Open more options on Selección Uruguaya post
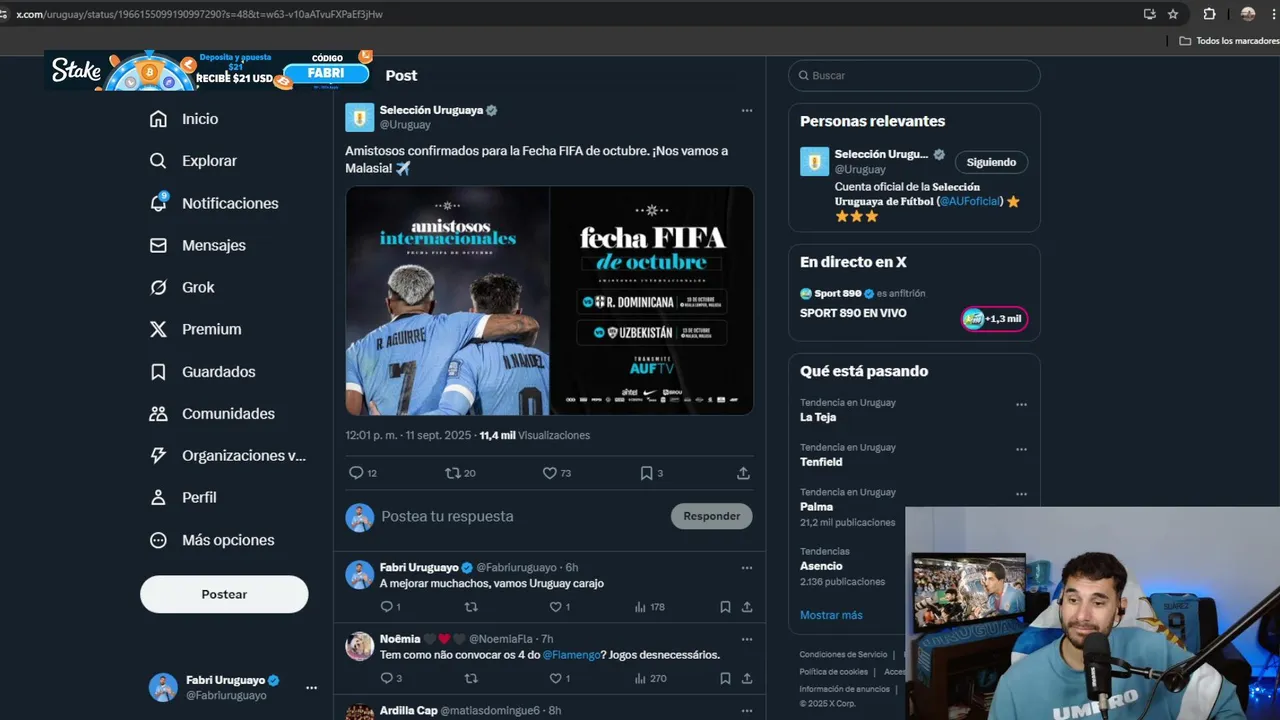Image resolution: width=1280 pixels, height=720 pixels. tap(746, 111)
